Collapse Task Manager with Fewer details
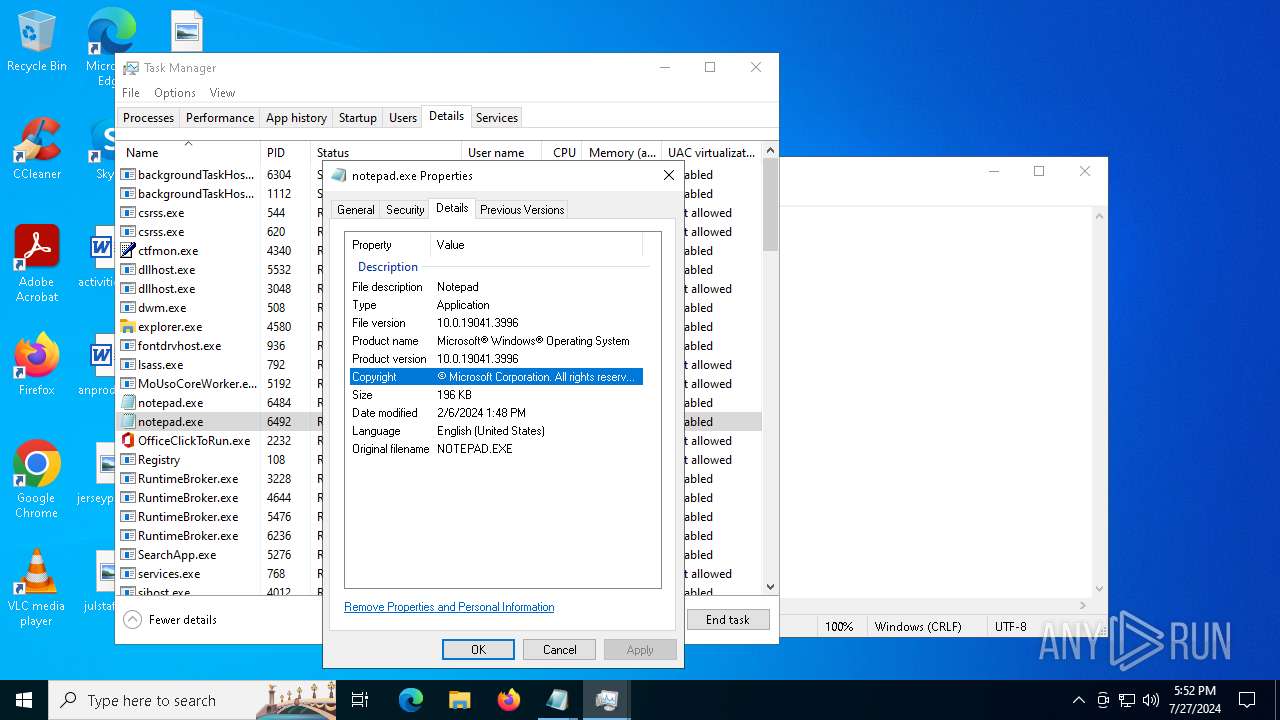 point(170,620)
